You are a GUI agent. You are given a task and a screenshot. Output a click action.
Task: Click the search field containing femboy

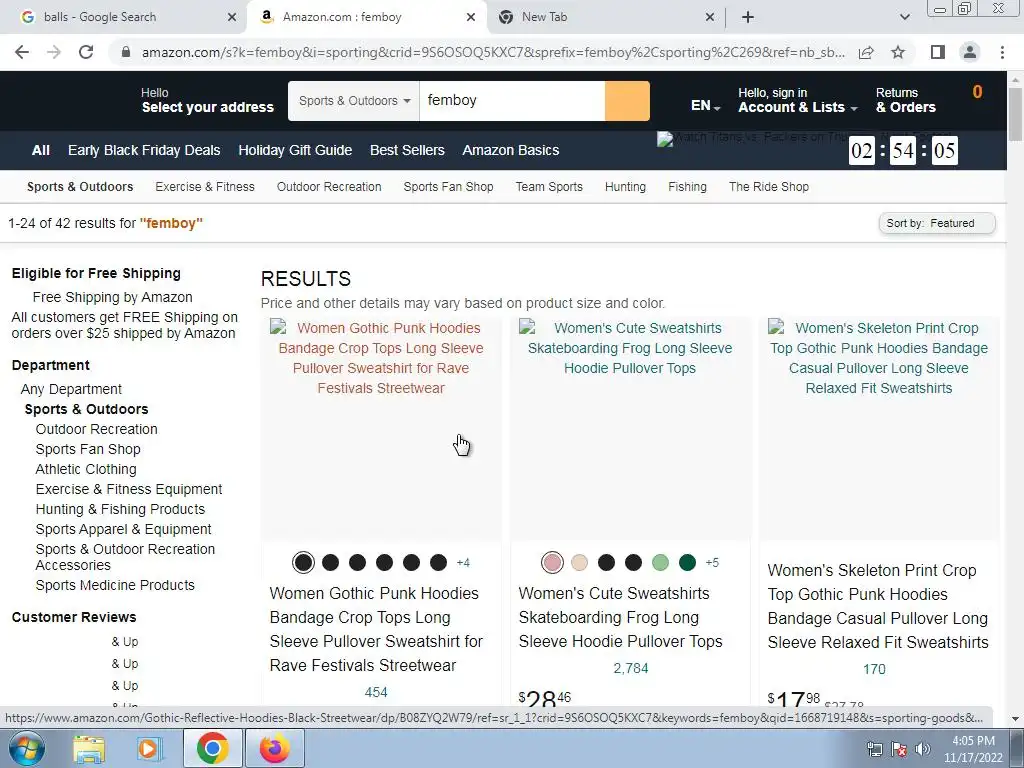pos(512,101)
